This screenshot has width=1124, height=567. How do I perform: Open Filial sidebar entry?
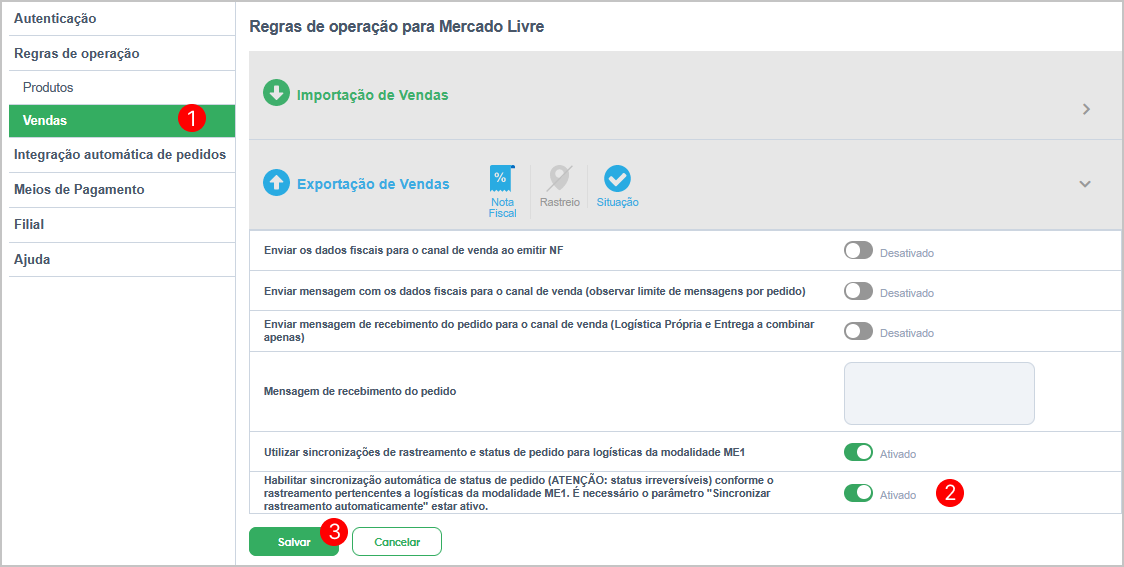[x=122, y=225]
